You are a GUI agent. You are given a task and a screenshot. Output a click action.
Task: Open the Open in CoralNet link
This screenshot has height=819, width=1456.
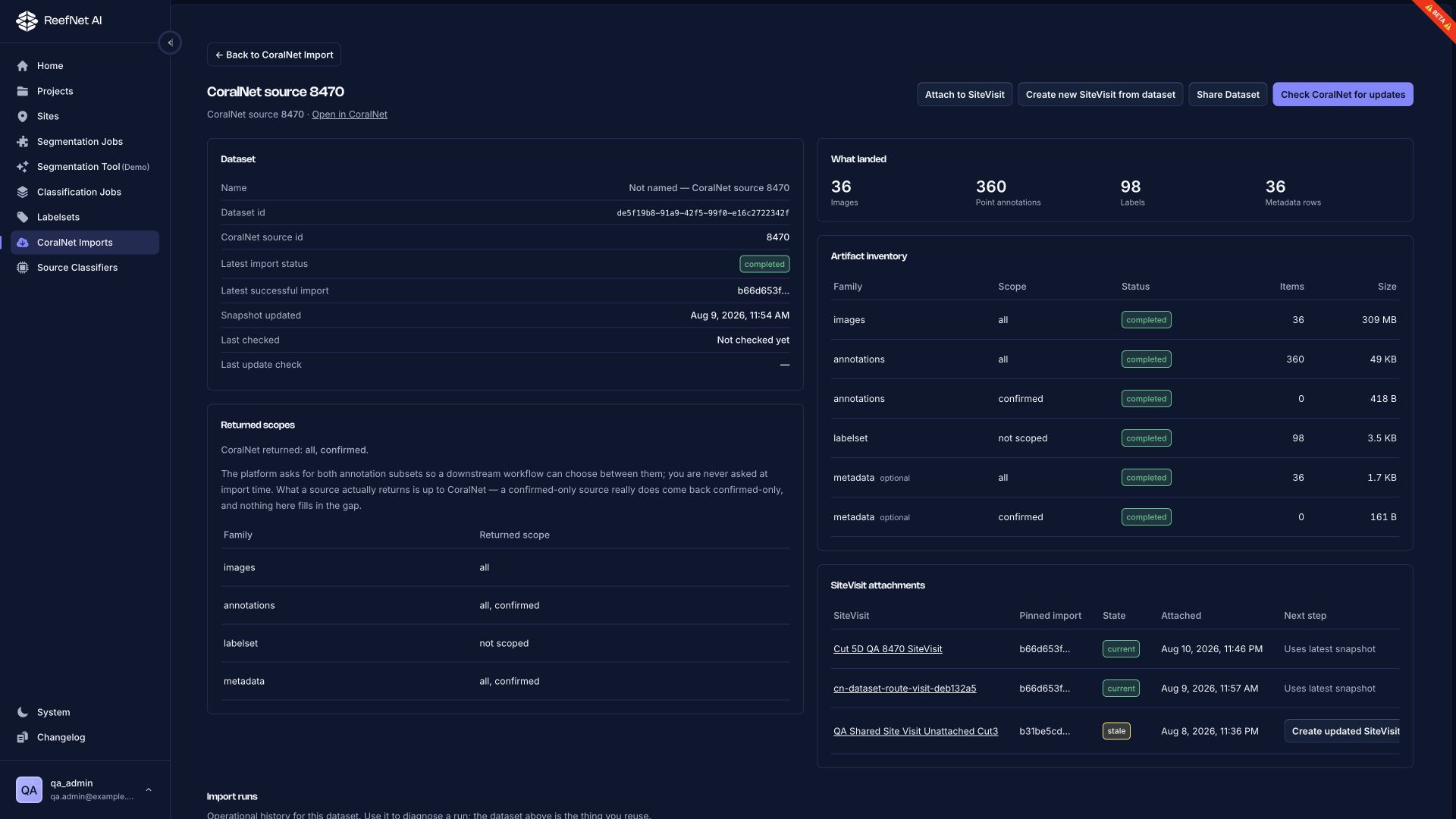click(350, 115)
